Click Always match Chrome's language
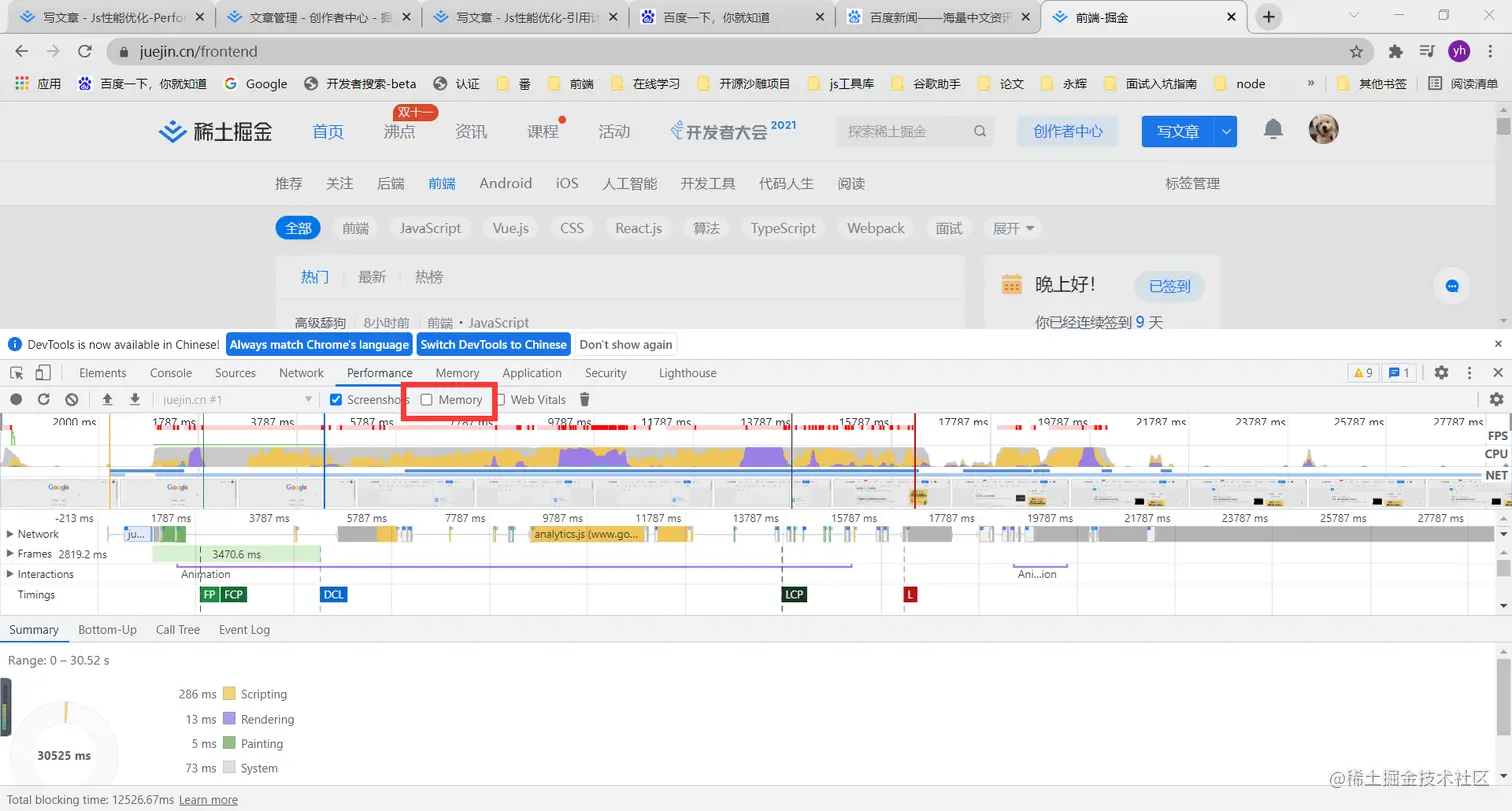 click(319, 344)
